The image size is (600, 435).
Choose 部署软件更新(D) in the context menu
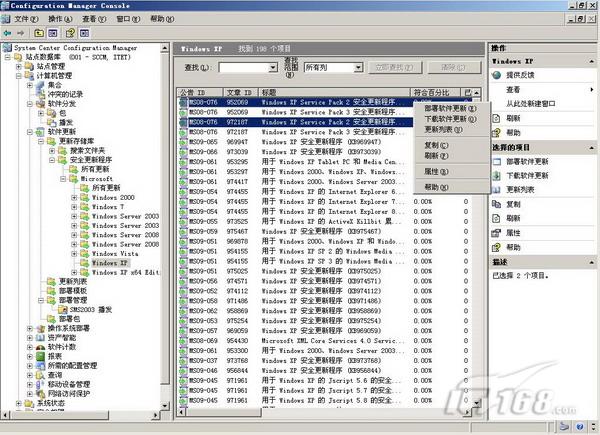pyautogui.click(x=450, y=109)
